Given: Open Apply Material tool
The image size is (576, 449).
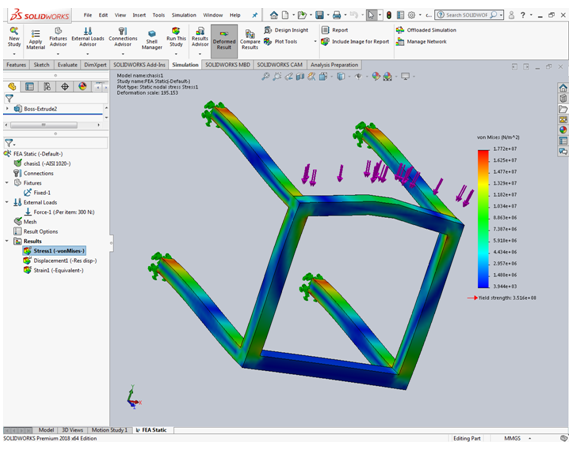Looking at the screenshot, I should 35,39.
